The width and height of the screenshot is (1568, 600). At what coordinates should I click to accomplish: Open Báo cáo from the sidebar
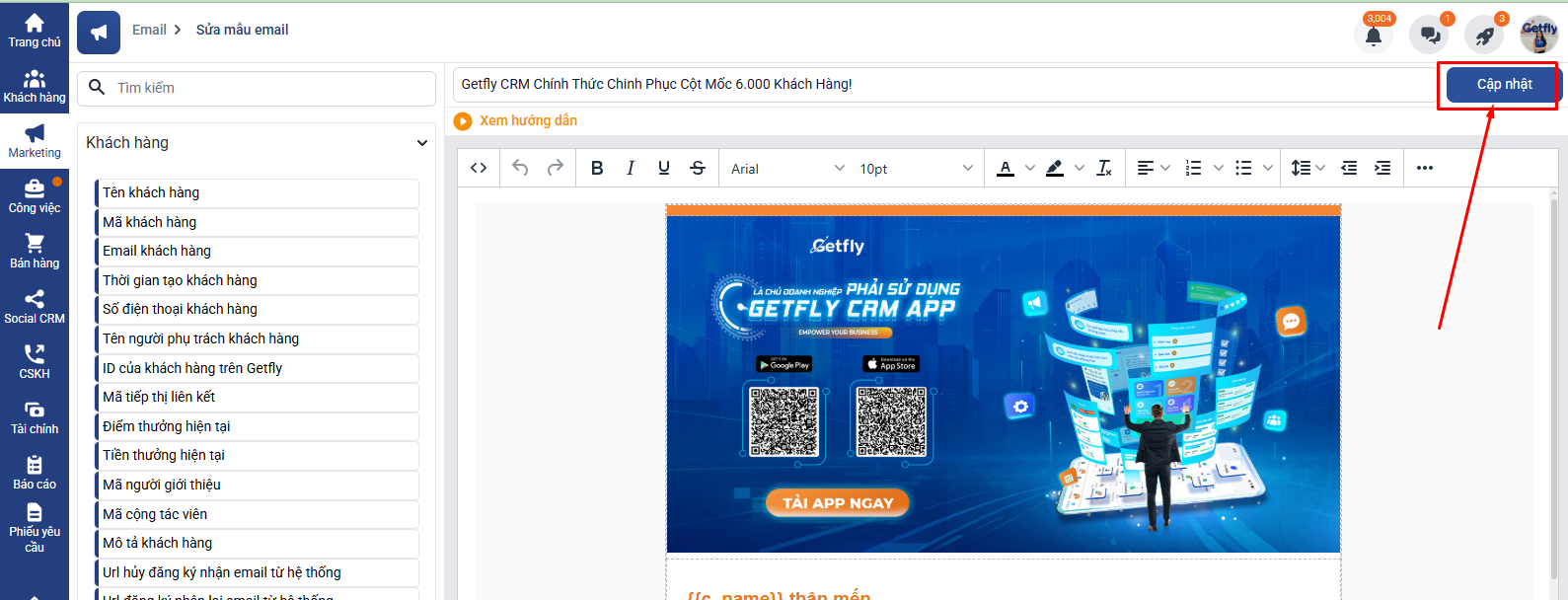[35, 473]
